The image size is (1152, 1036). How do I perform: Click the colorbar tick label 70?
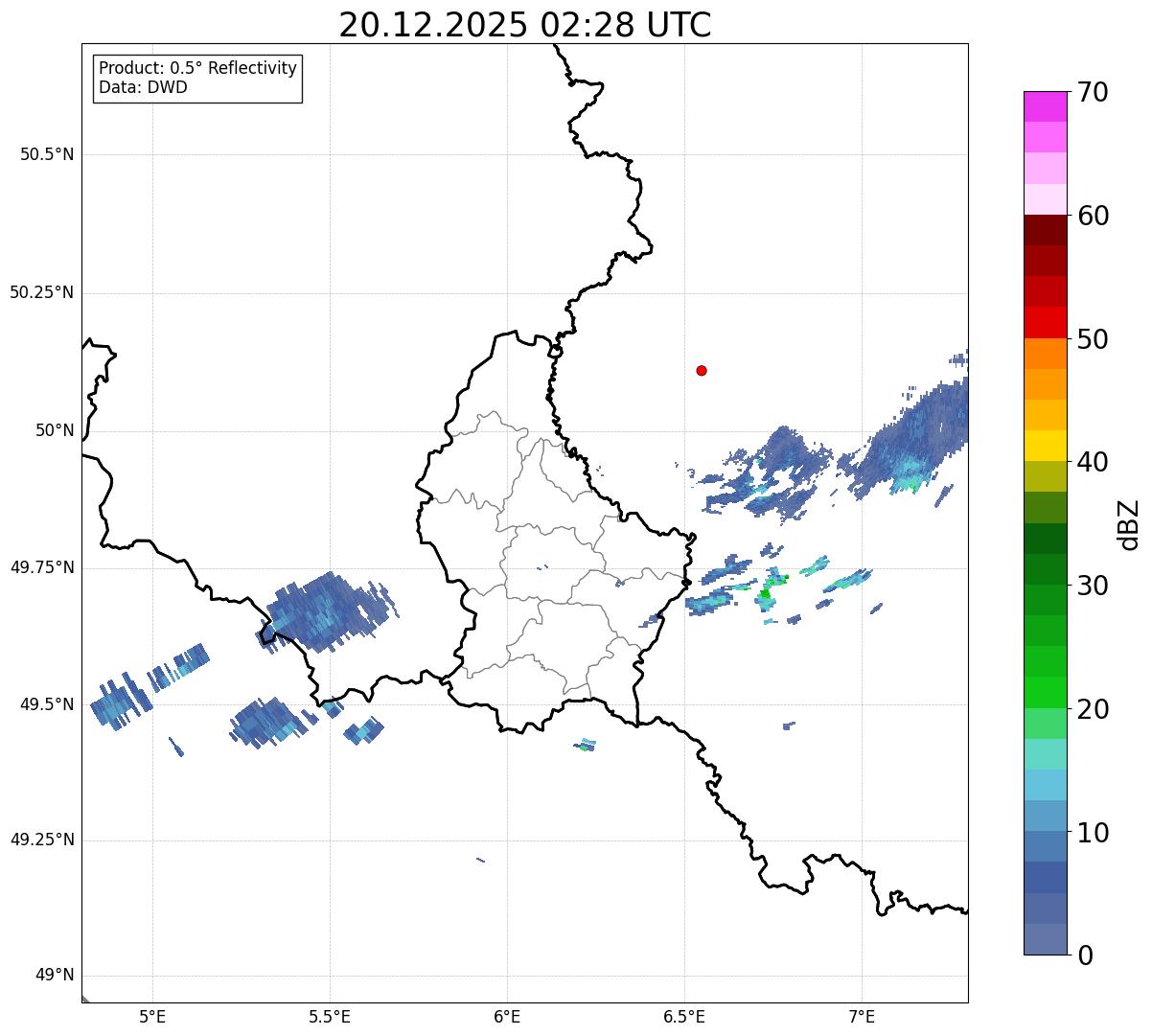click(x=1093, y=92)
